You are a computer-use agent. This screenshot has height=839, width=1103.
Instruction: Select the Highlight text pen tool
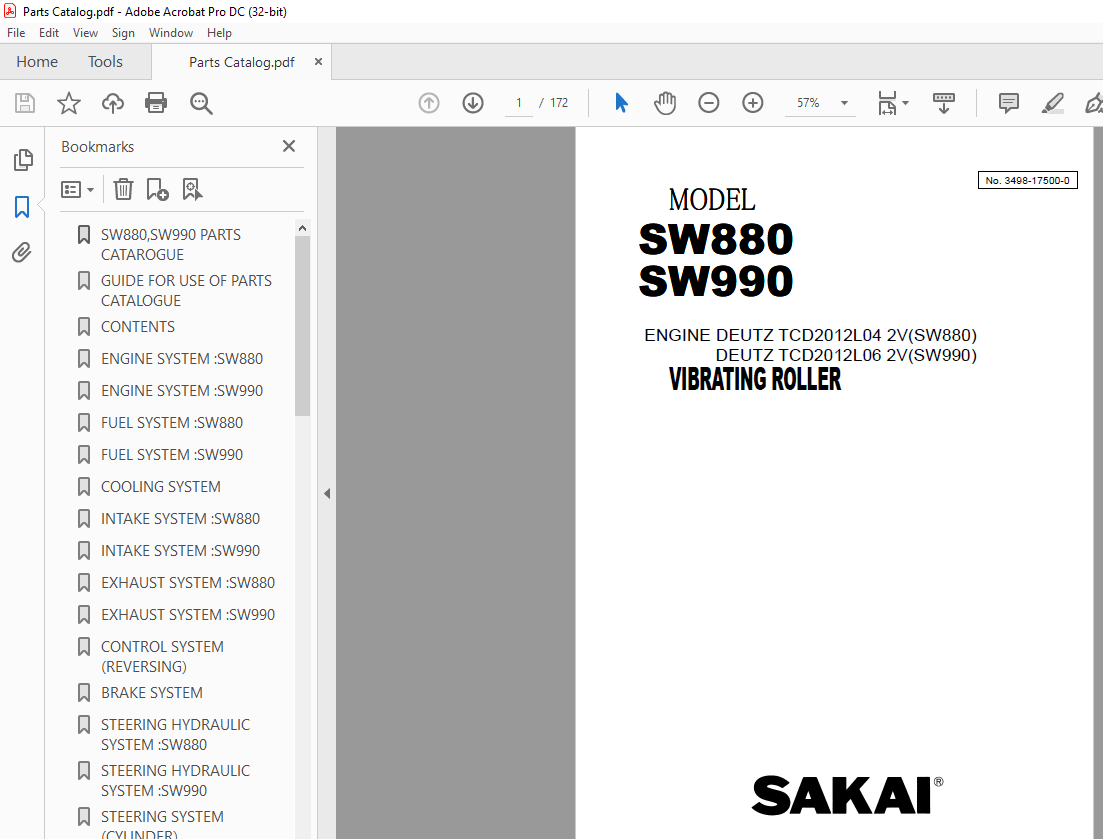pyautogui.click(x=1052, y=103)
